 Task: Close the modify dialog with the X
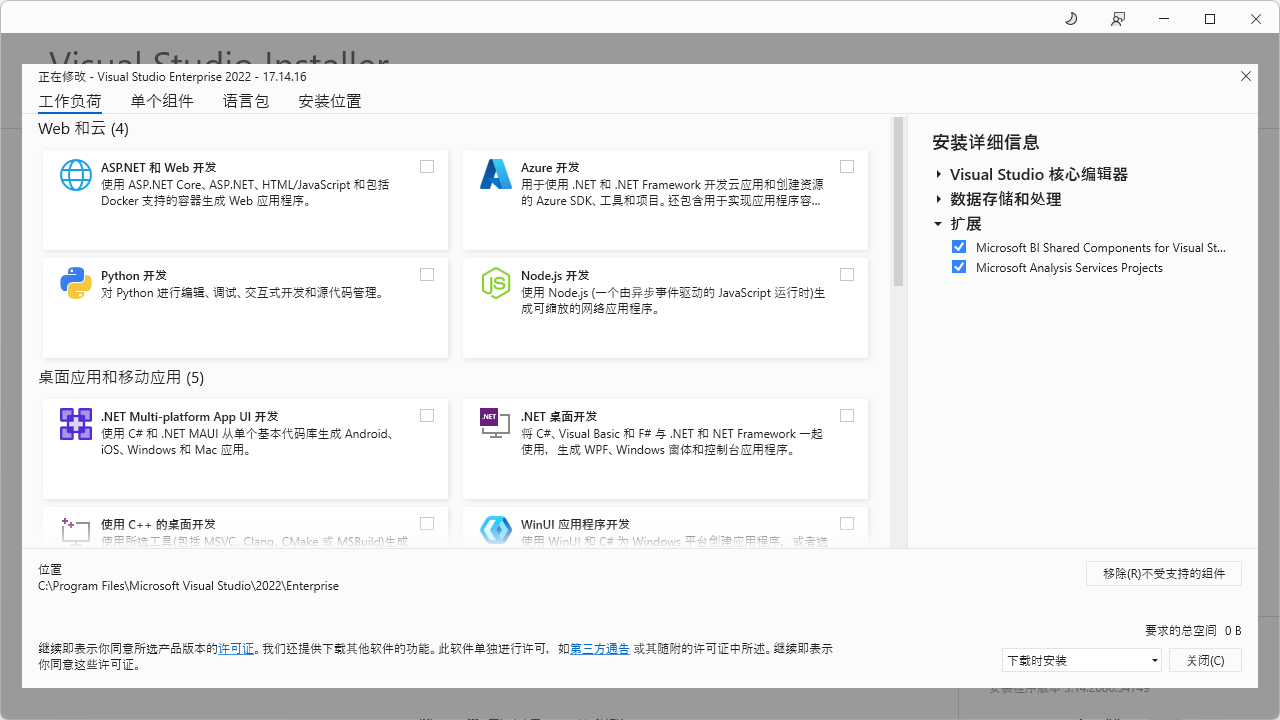click(x=1246, y=76)
